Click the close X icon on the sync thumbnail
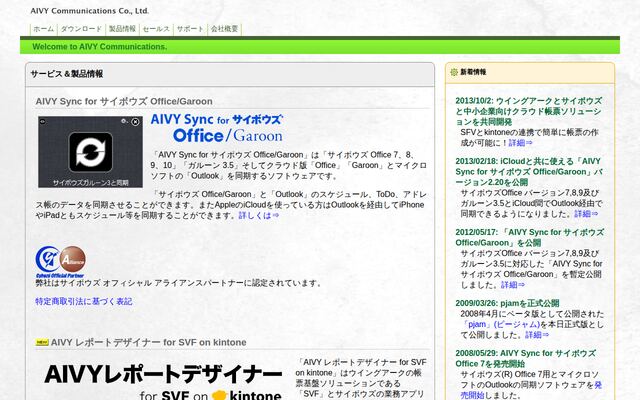The image size is (640, 400). (135, 122)
